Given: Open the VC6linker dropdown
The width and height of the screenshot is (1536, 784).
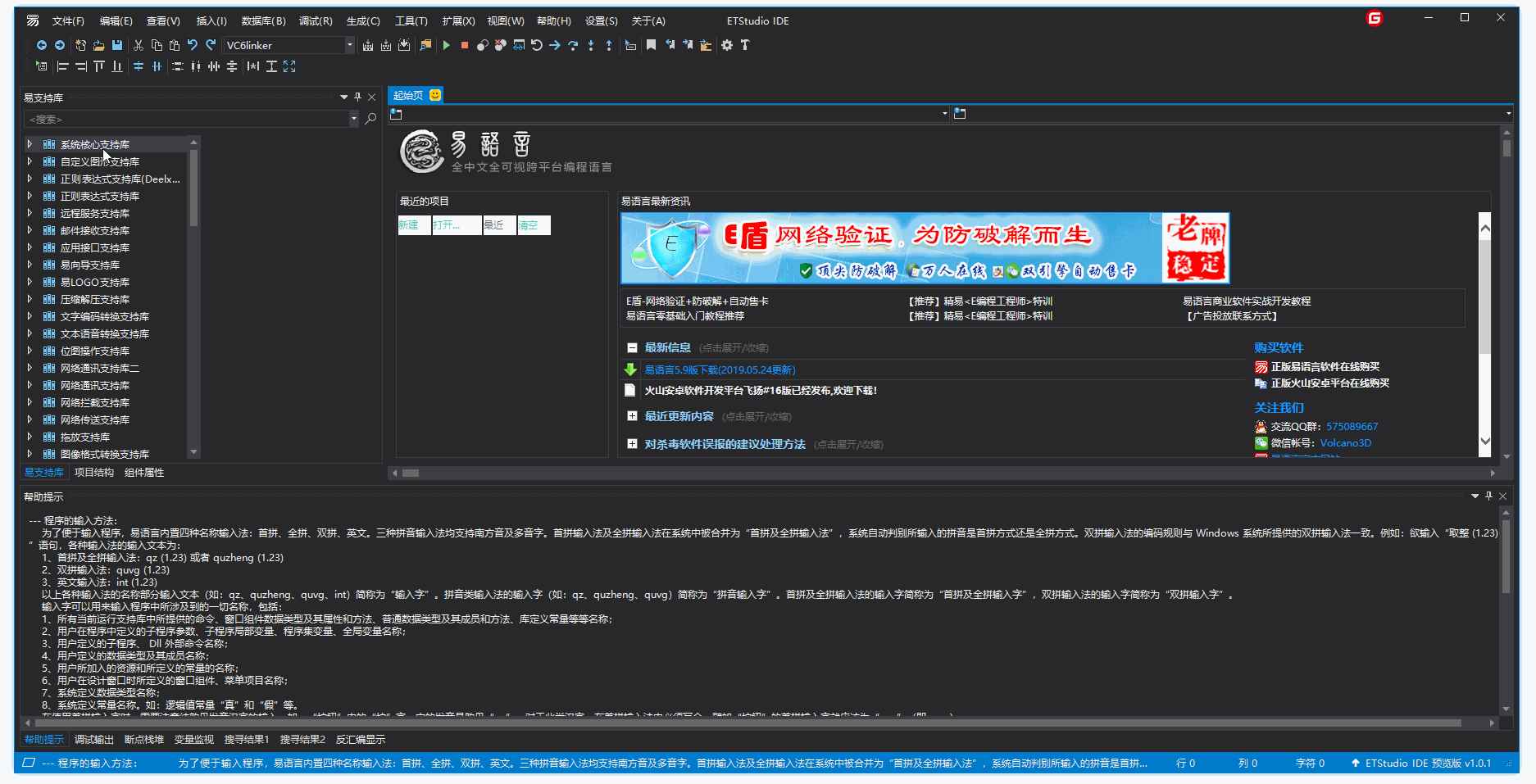Looking at the screenshot, I should tap(350, 45).
